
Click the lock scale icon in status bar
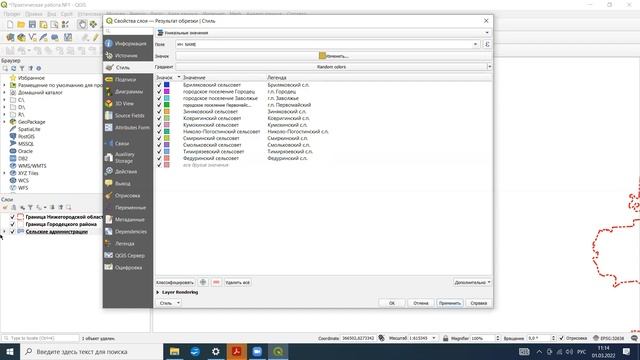(446, 338)
